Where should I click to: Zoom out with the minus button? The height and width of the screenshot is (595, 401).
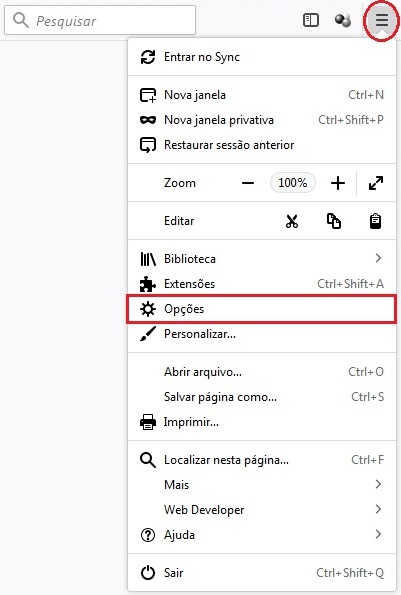(248, 183)
